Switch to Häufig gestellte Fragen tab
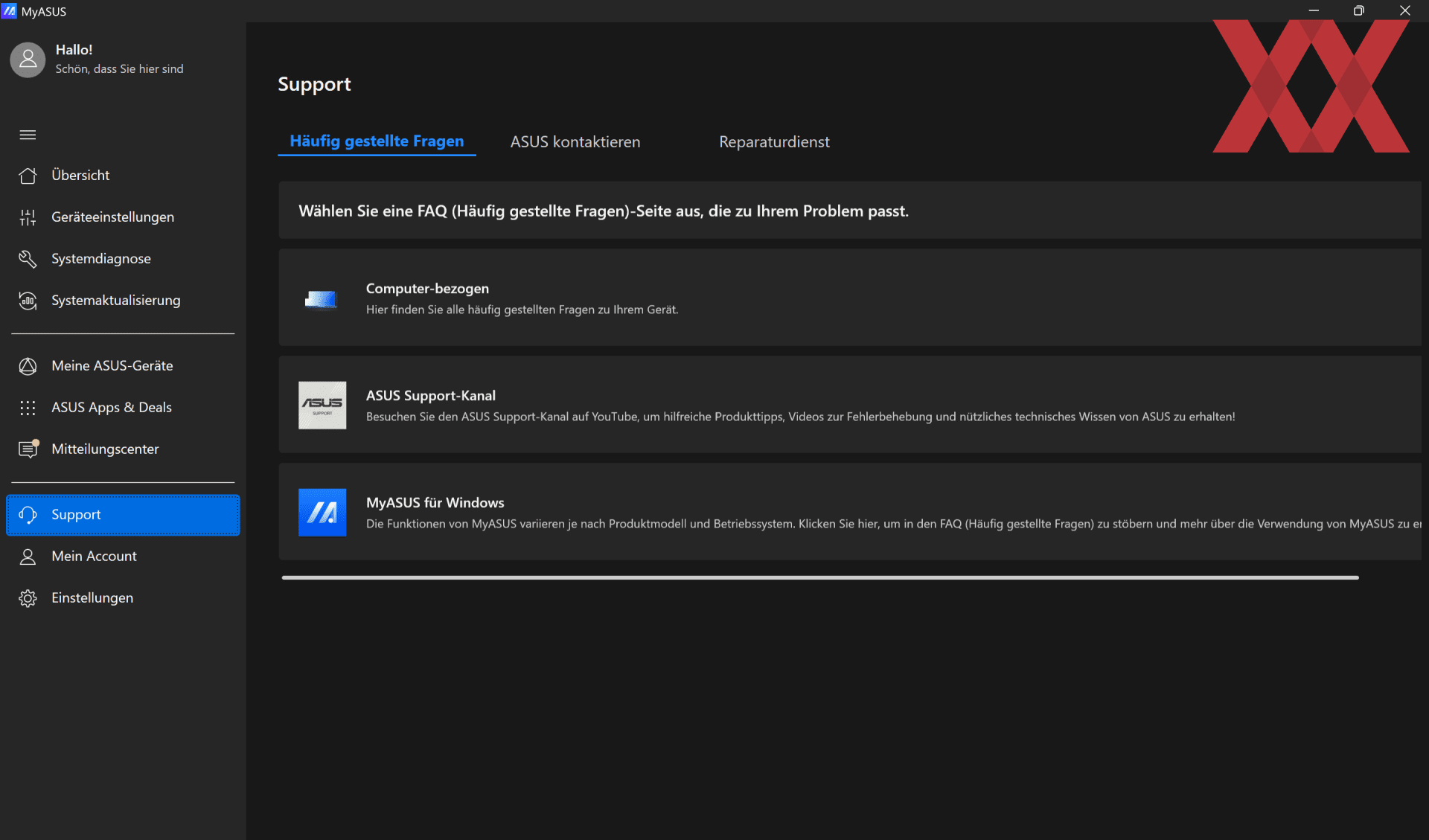 (377, 141)
